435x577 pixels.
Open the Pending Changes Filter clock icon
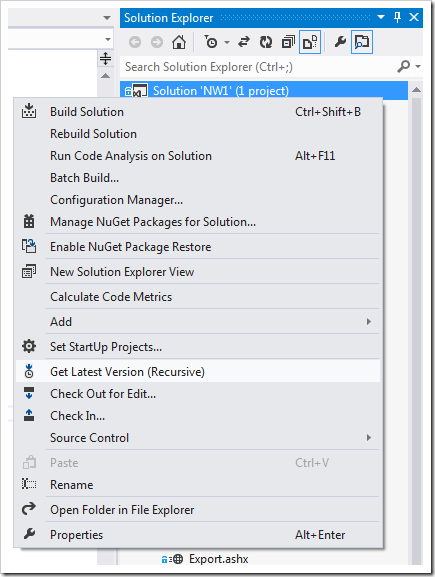coord(211,42)
